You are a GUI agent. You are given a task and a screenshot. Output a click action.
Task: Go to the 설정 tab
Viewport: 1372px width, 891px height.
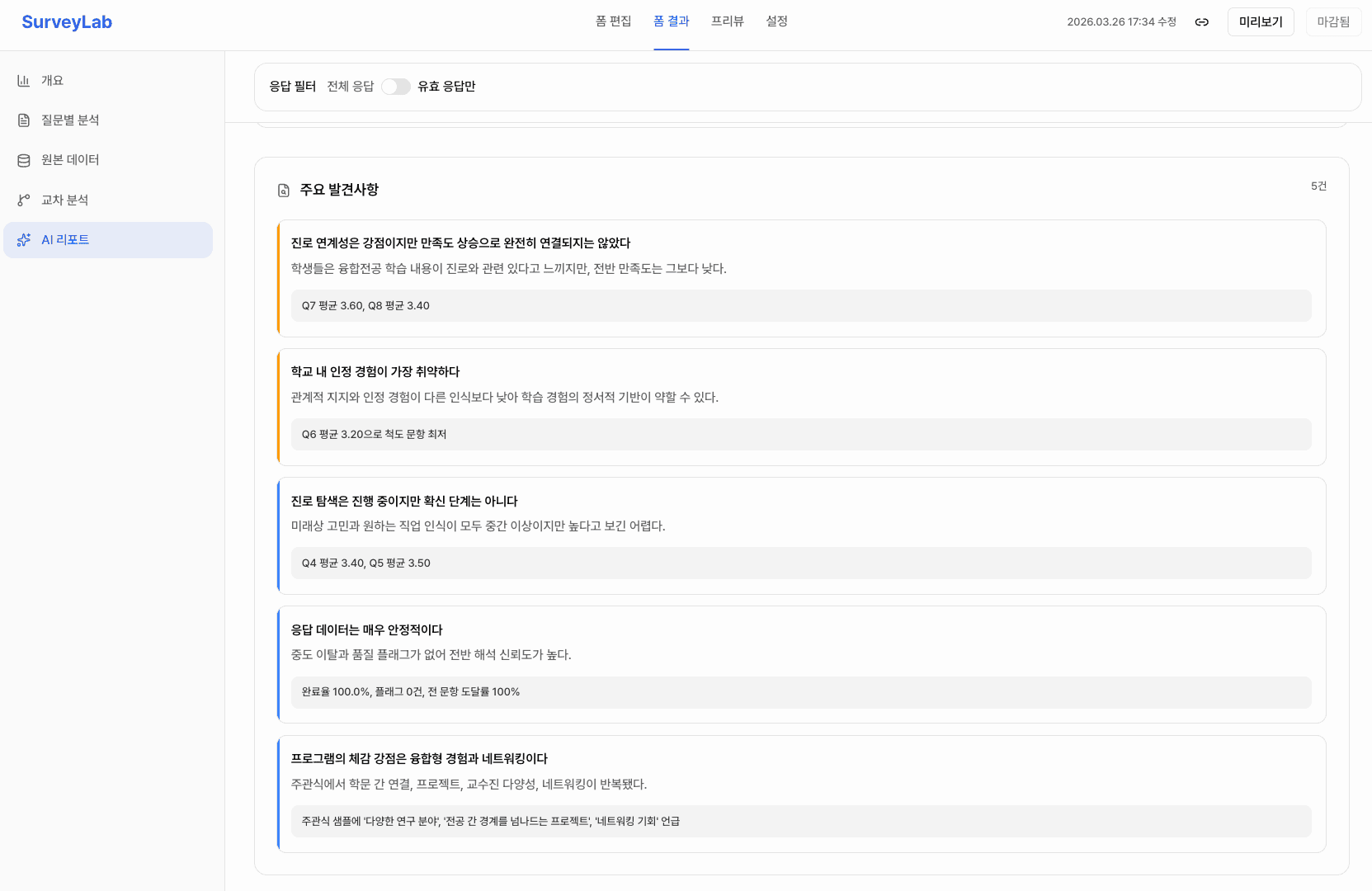pyautogui.click(x=776, y=21)
